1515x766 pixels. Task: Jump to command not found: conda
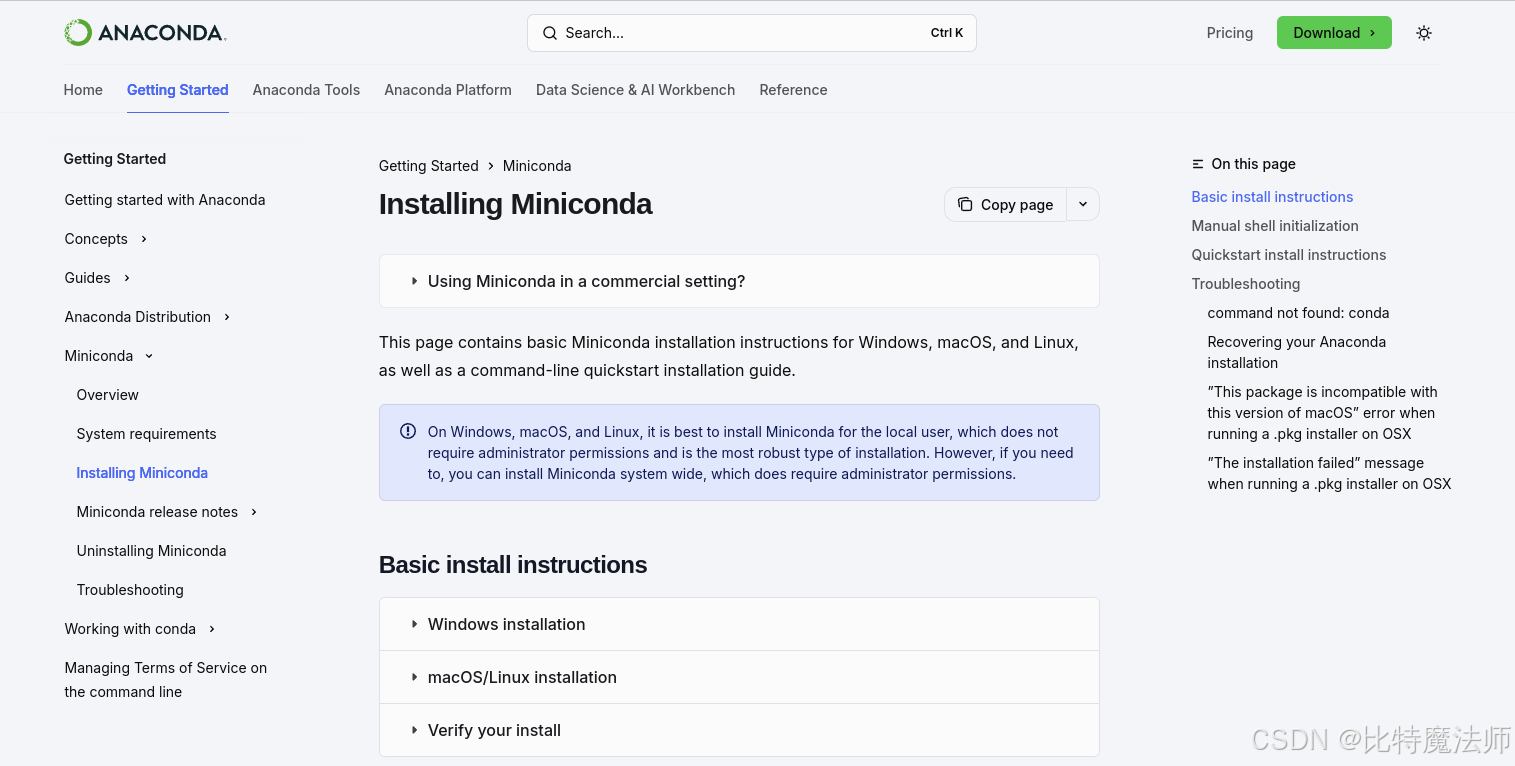coord(1298,313)
